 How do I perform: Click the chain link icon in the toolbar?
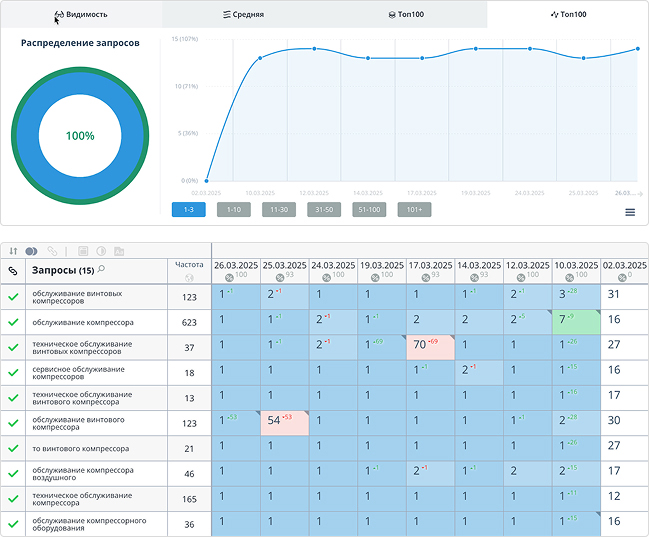(53, 250)
